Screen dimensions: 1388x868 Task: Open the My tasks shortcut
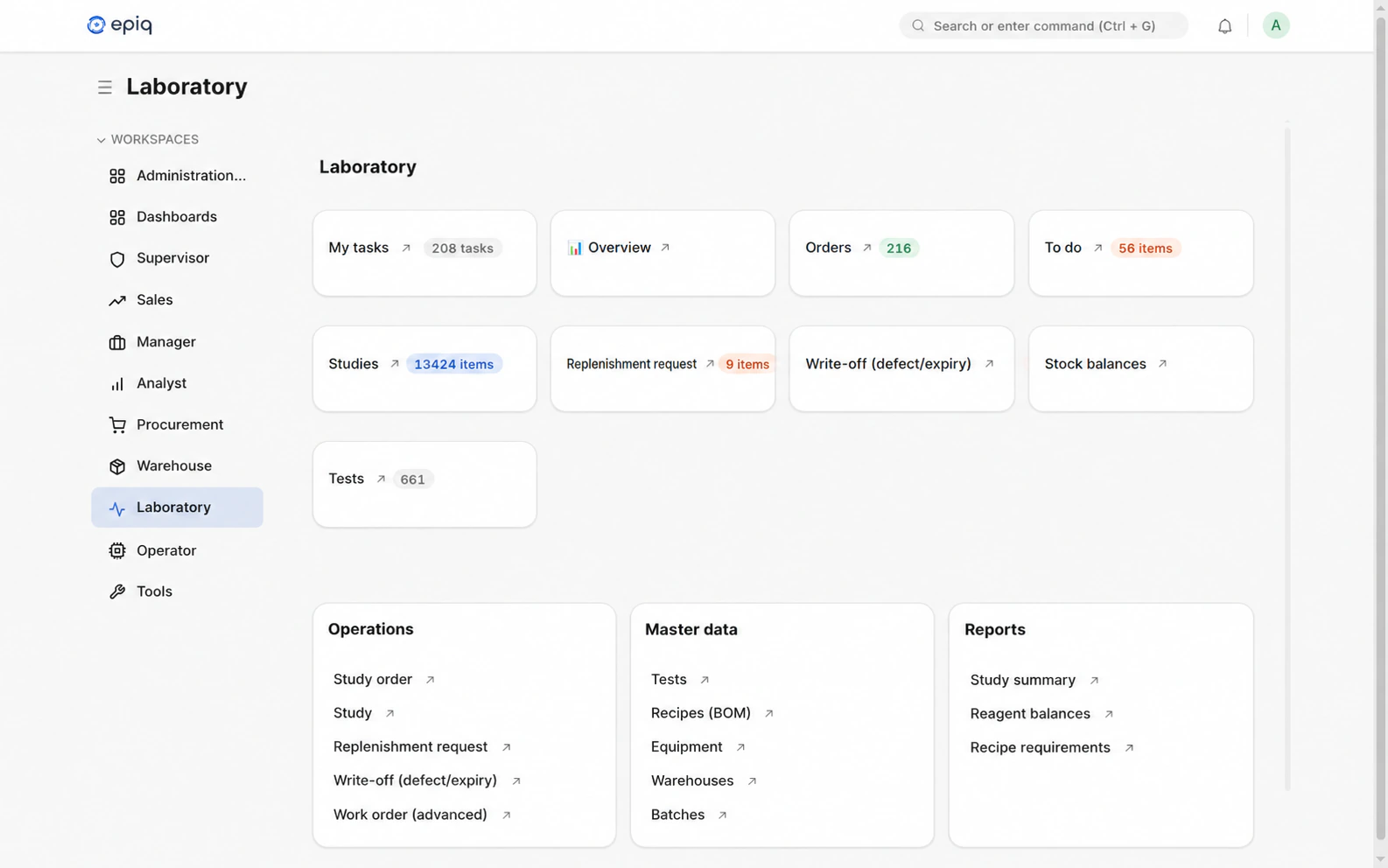coord(424,253)
